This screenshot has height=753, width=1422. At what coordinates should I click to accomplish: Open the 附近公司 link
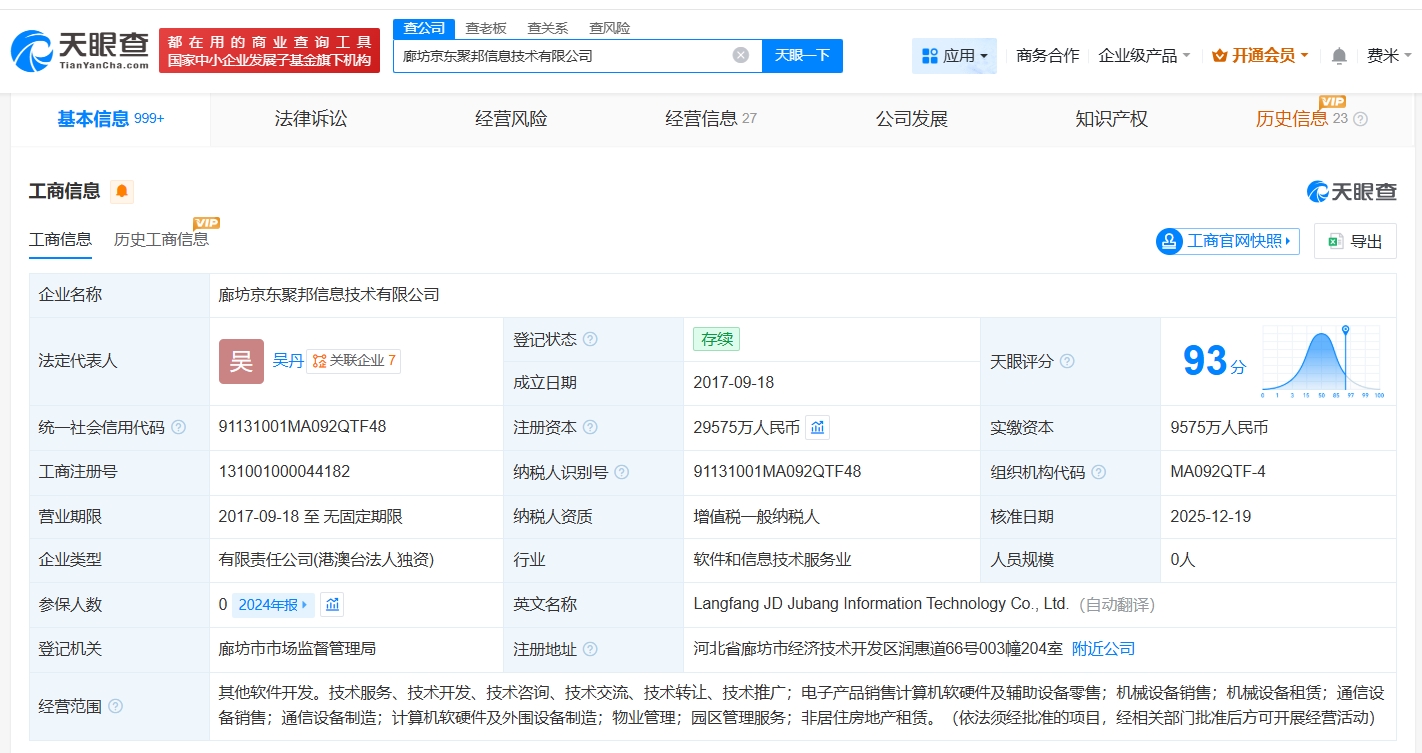[1103, 649]
